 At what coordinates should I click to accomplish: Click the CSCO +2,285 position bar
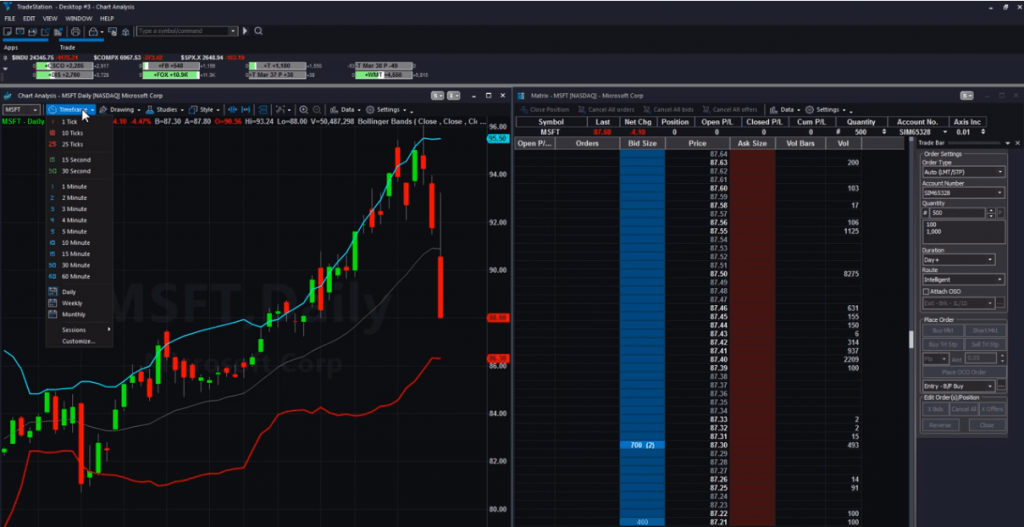point(65,66)
